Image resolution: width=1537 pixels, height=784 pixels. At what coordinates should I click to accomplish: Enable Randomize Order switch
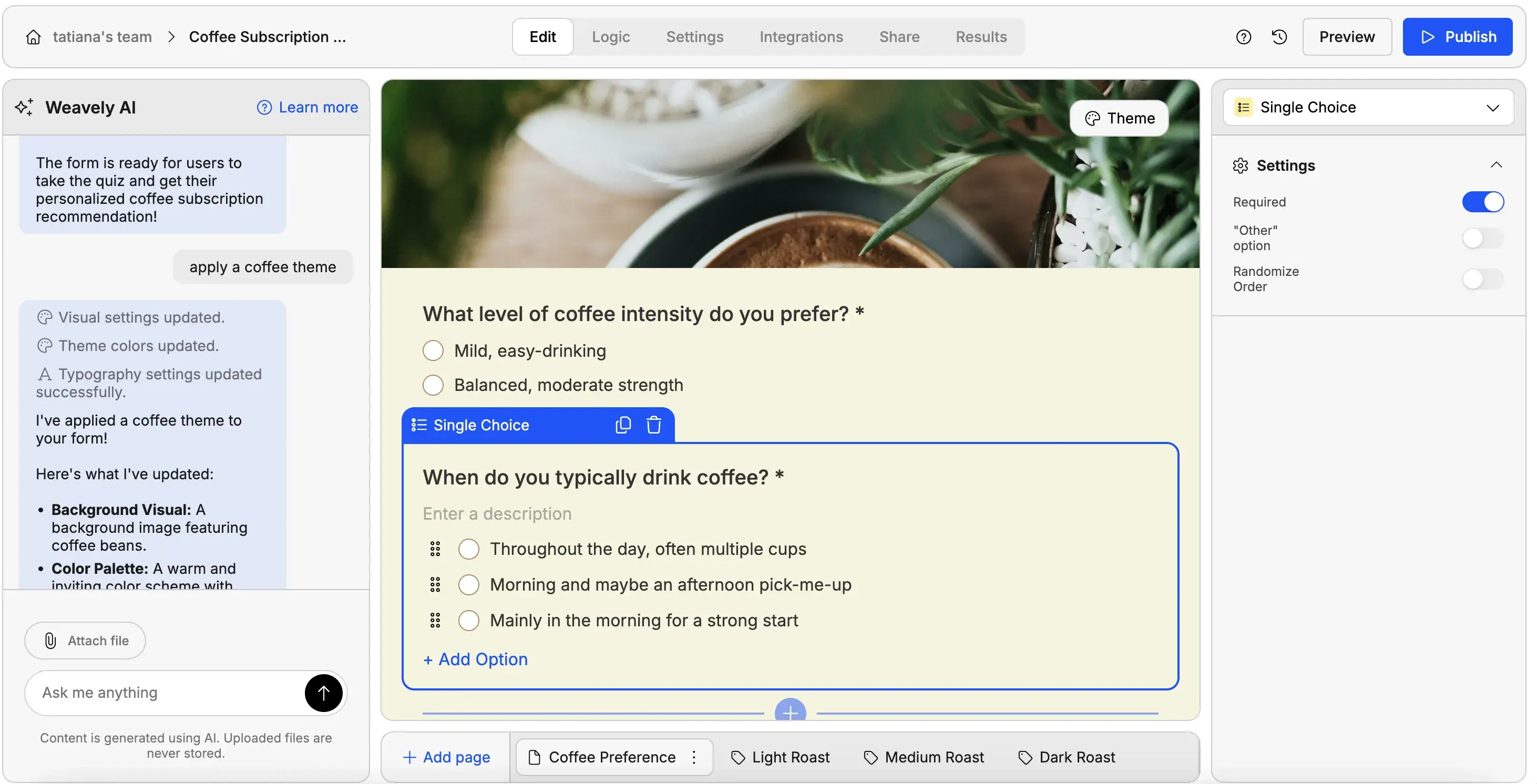(x=1483, y=278)
